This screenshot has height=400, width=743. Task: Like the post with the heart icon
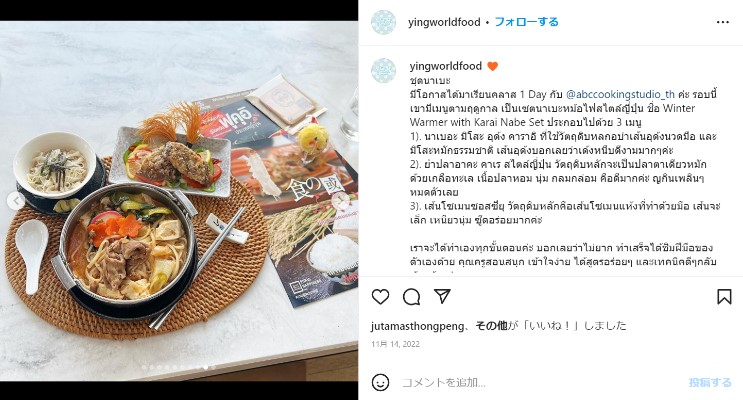(380, 297)
